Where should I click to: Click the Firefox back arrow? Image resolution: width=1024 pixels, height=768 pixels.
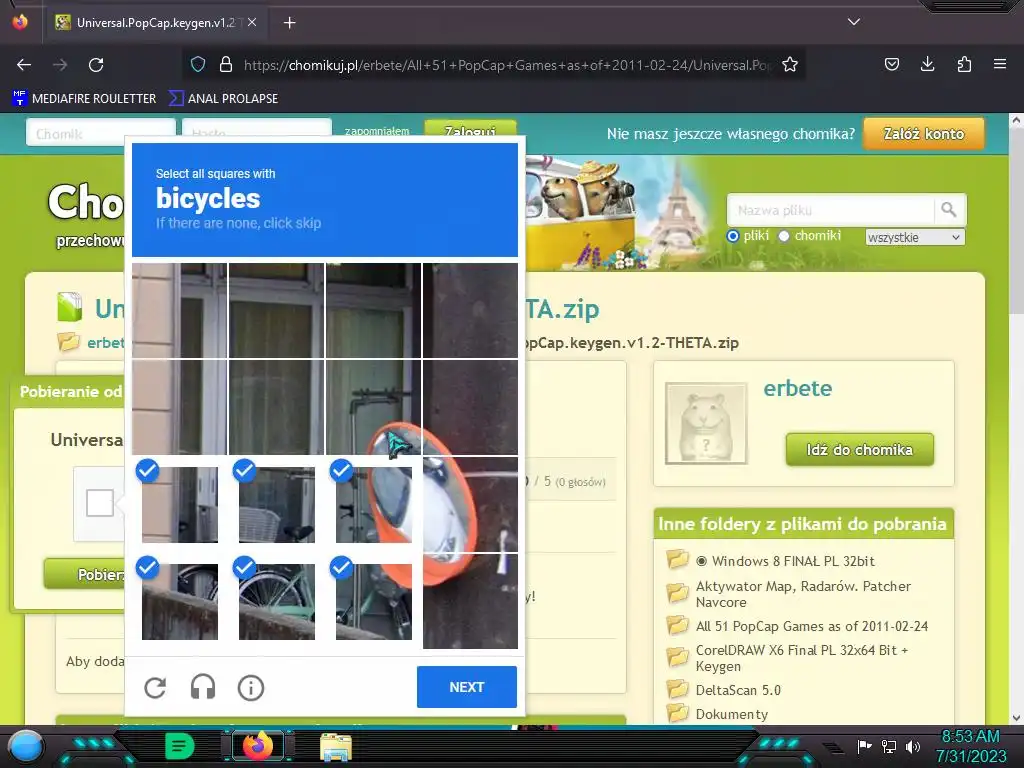click(24, 65)
